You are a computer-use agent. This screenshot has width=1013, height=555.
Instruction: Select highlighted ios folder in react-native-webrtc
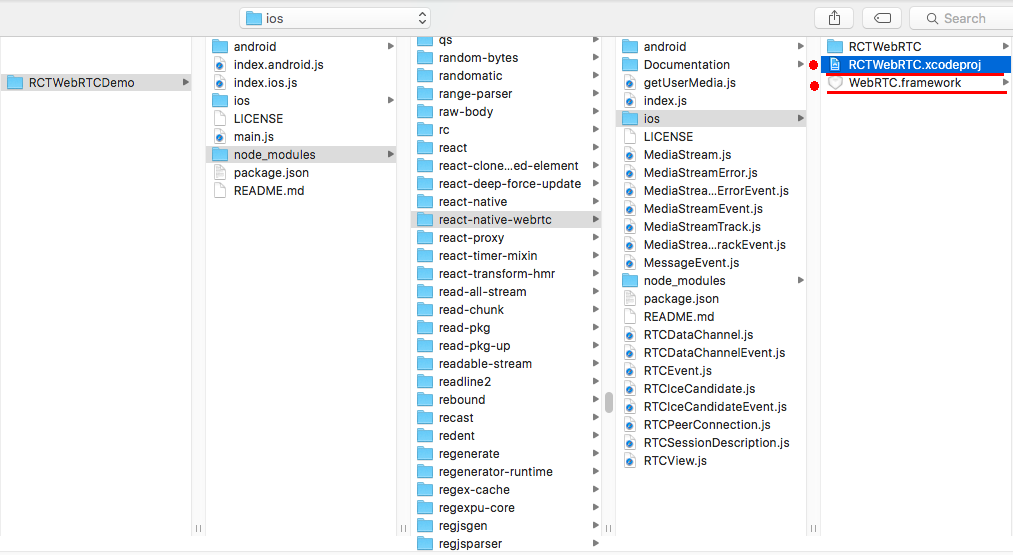pyautogui.click(x=711, y=119)
